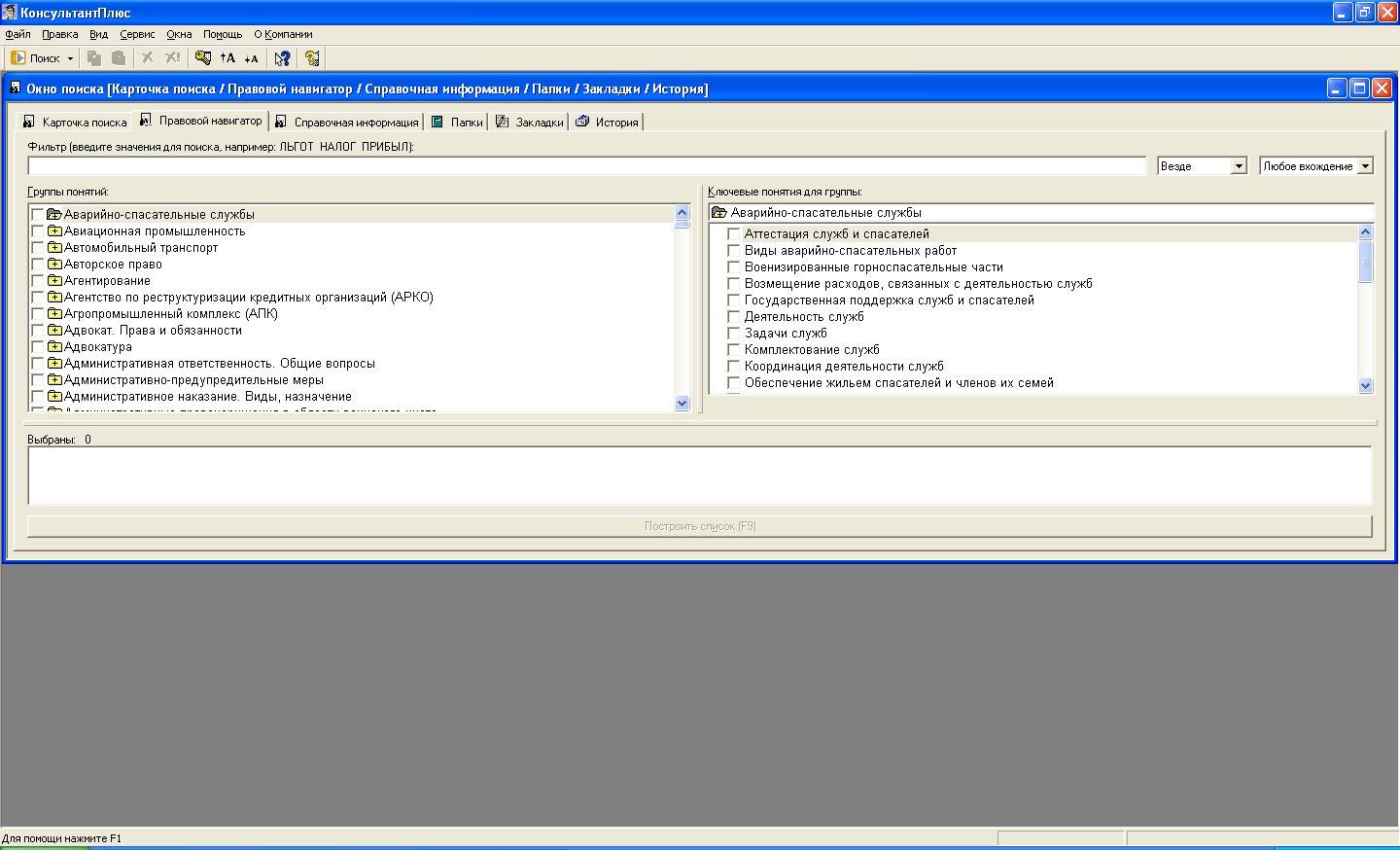Check the Адвокатура group checkbox
The image size is (1400, 850).
pos(38,347)
